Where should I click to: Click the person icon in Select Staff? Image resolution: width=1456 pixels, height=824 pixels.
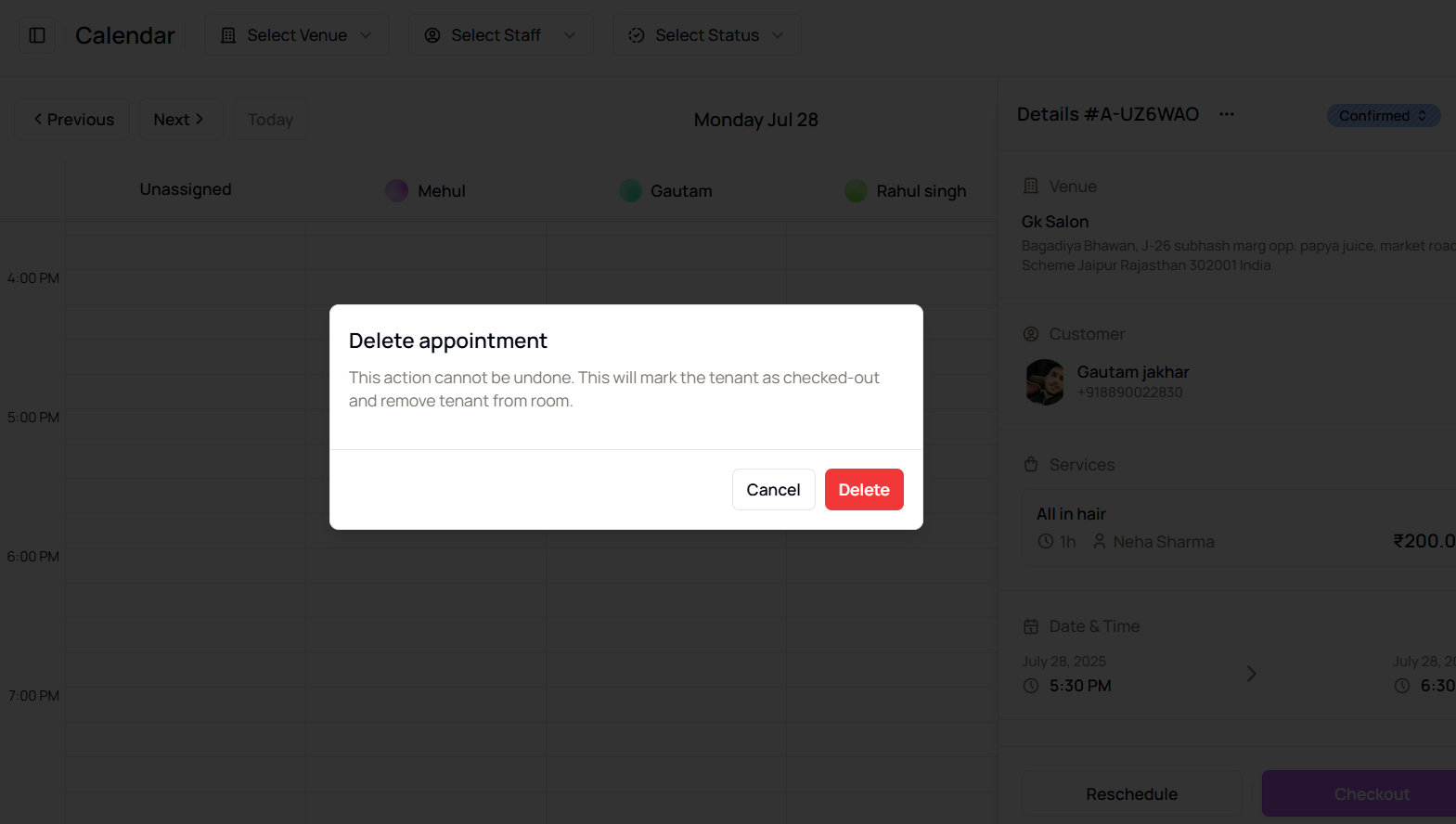432,35
